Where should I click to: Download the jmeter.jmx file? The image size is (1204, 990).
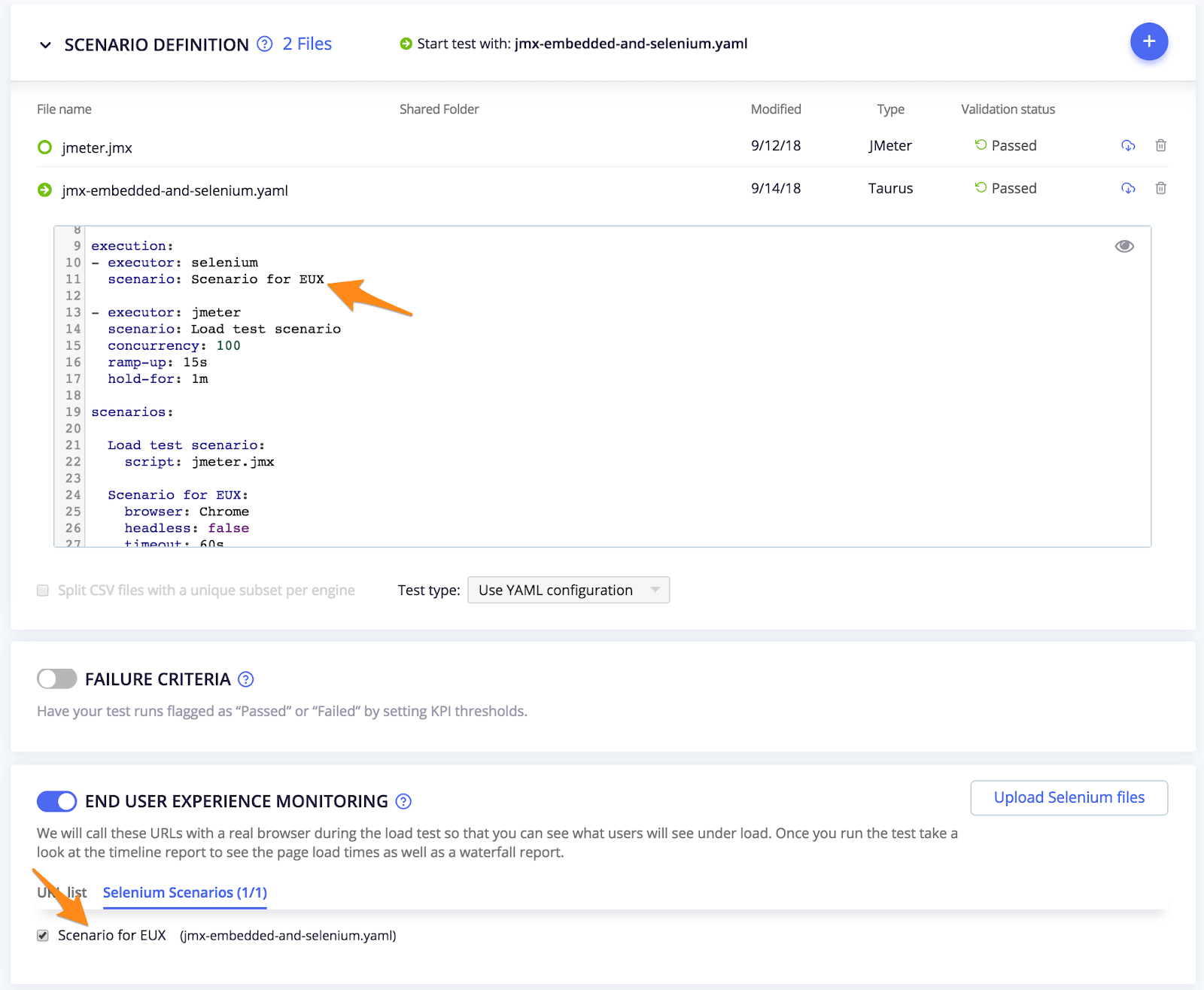(x=1128, y=145)
